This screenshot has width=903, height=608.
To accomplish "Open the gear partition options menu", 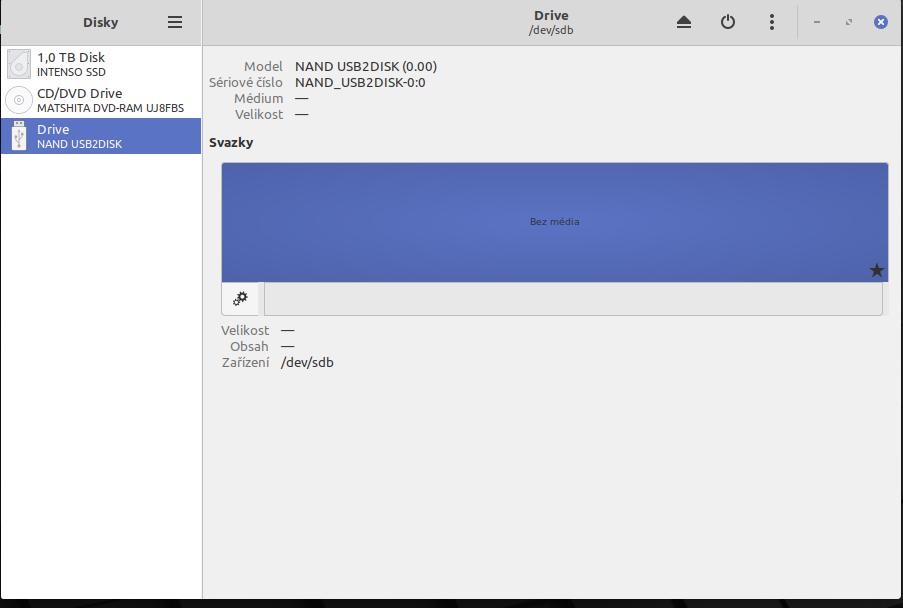I will click(241, 299).
